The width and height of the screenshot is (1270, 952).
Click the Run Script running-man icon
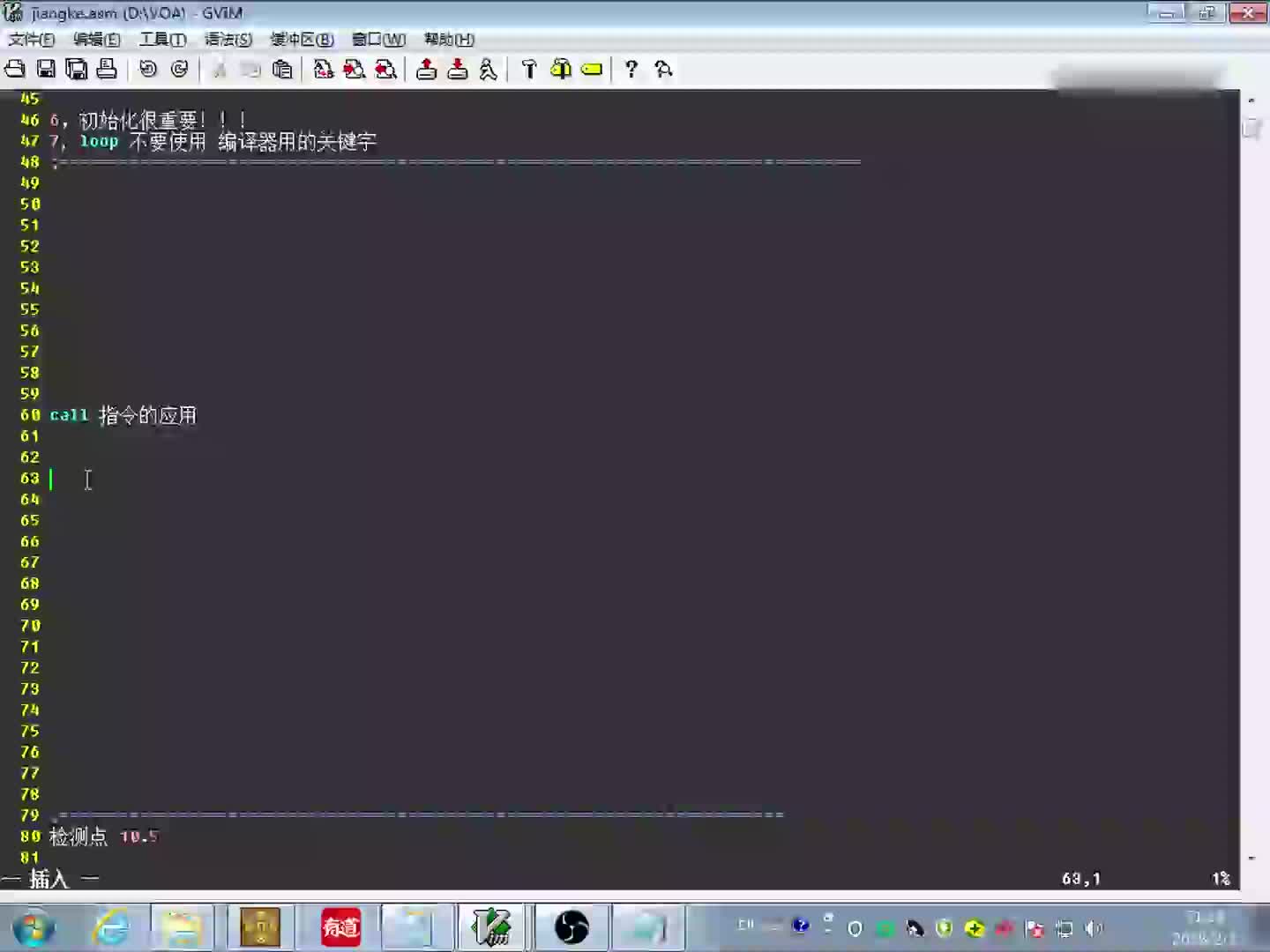point(489,69)
